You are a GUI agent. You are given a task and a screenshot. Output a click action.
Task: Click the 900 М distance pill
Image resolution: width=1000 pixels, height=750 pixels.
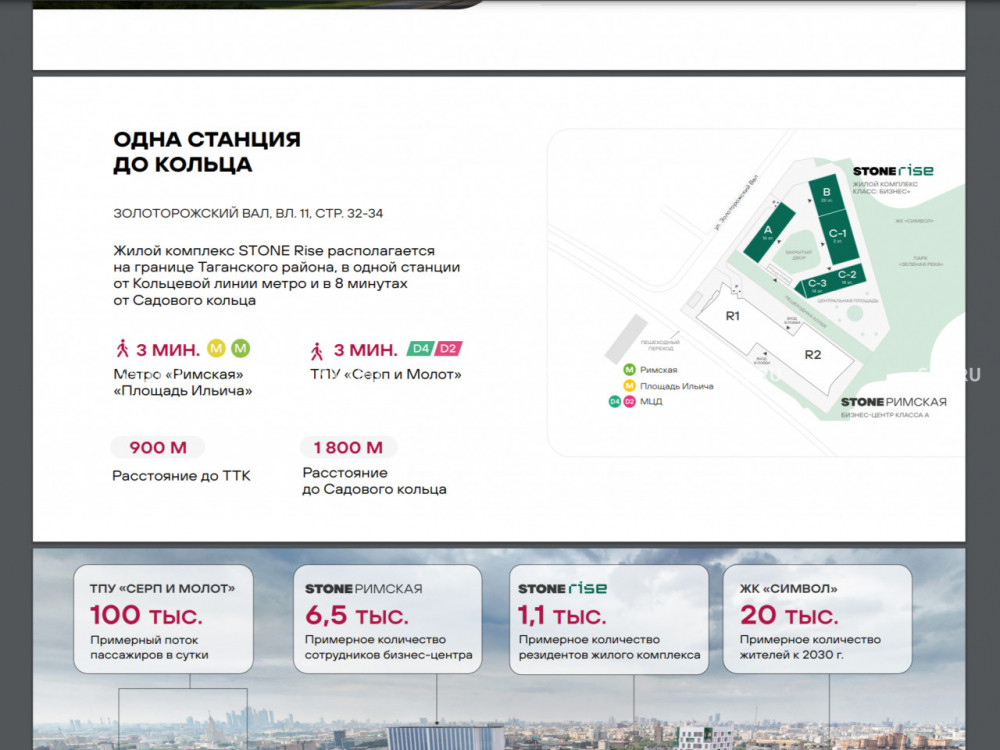coord(157,447)
